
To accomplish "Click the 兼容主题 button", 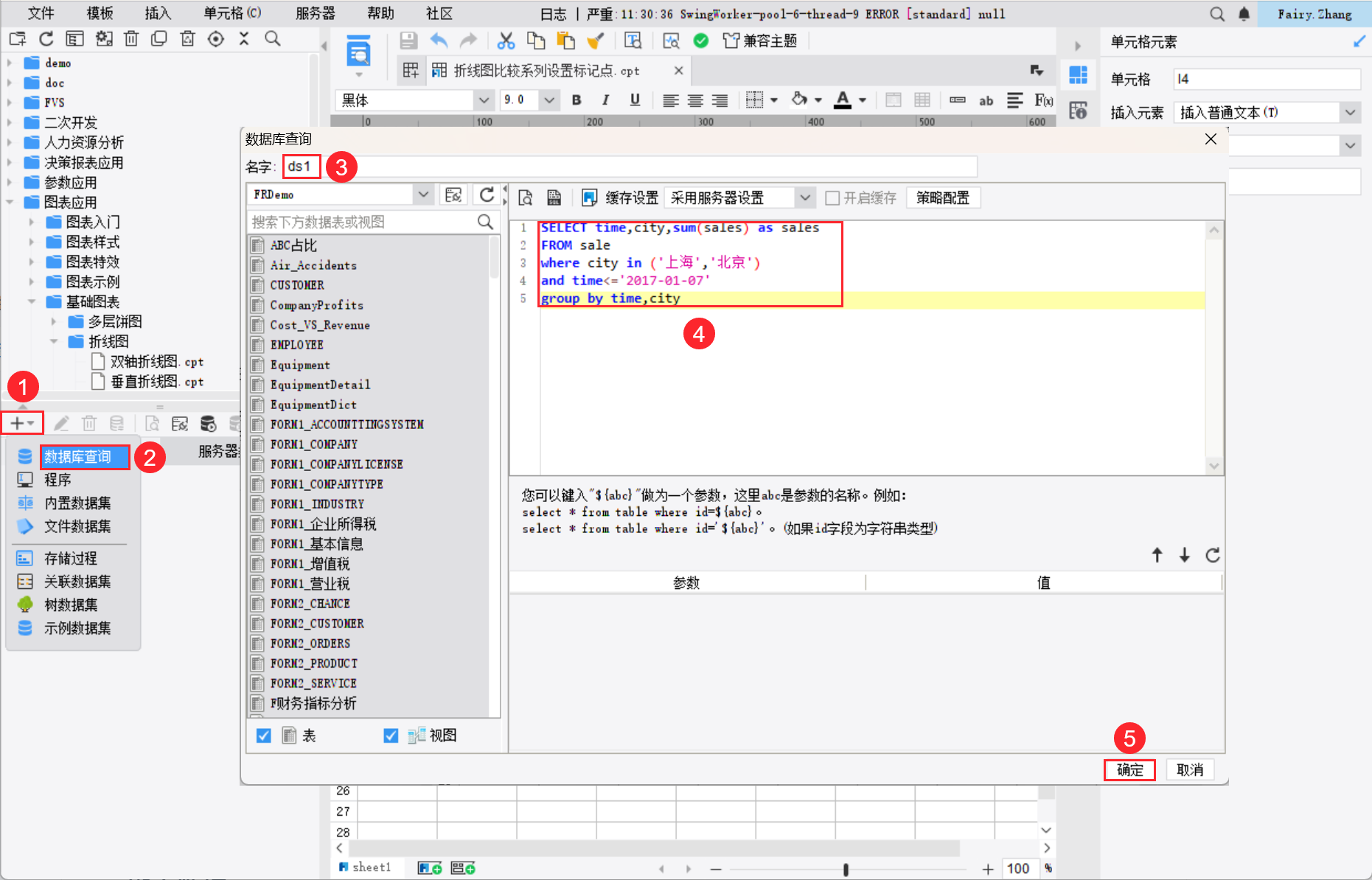I will [759, 41].
